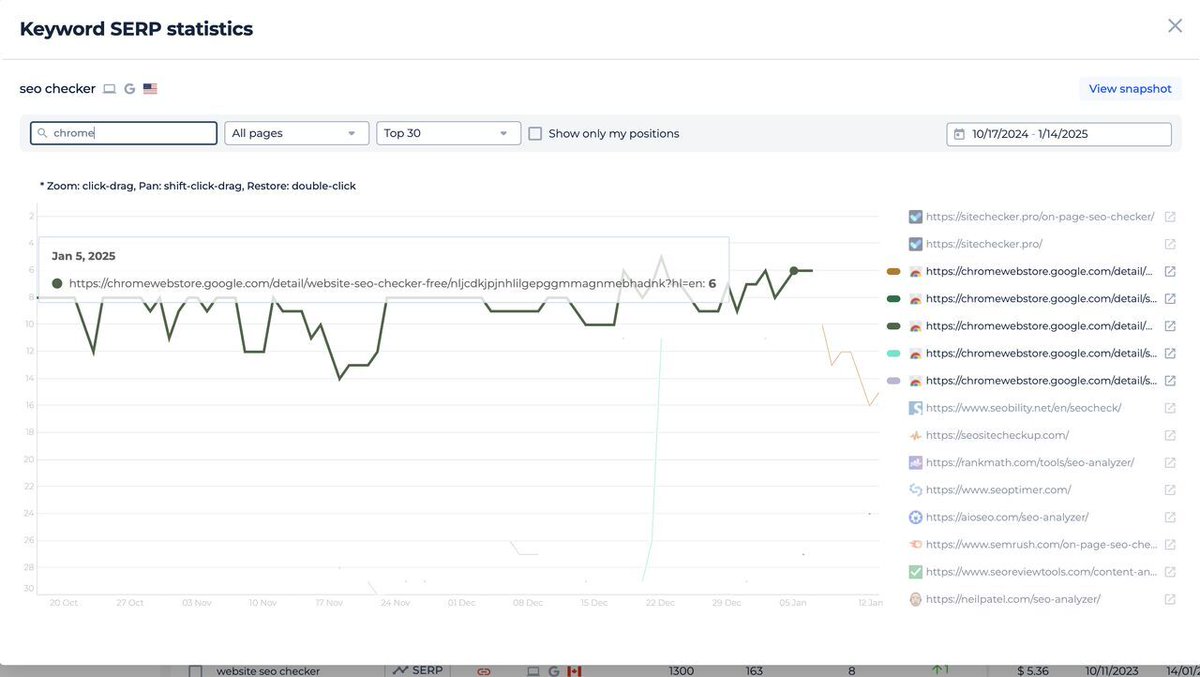This screenshot has height=677, width=1200.
Task: Open external link icon for neilpatel.com row
Action: (1170, 599)
